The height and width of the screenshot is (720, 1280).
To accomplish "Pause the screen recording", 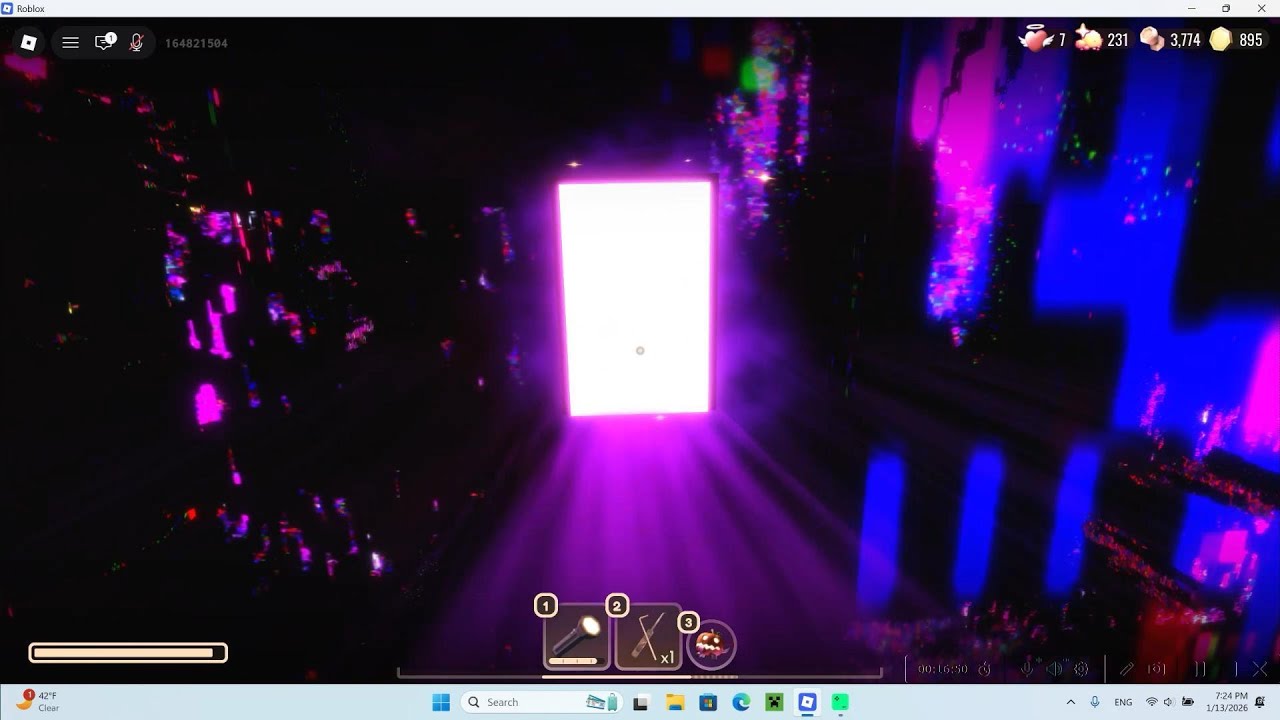I will tap(1200, 669).
